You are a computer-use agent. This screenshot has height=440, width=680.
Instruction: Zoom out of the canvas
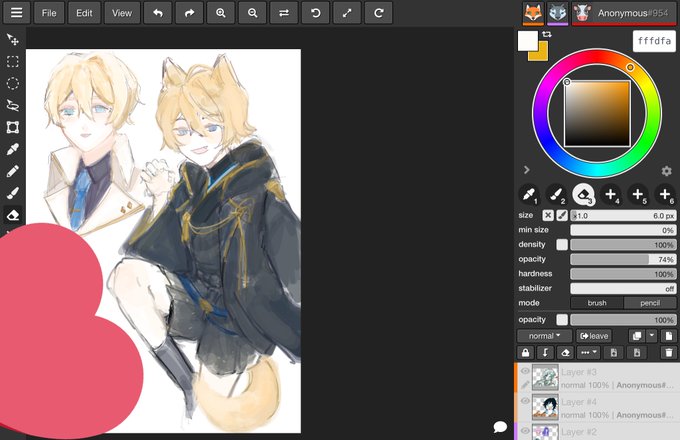252,13
